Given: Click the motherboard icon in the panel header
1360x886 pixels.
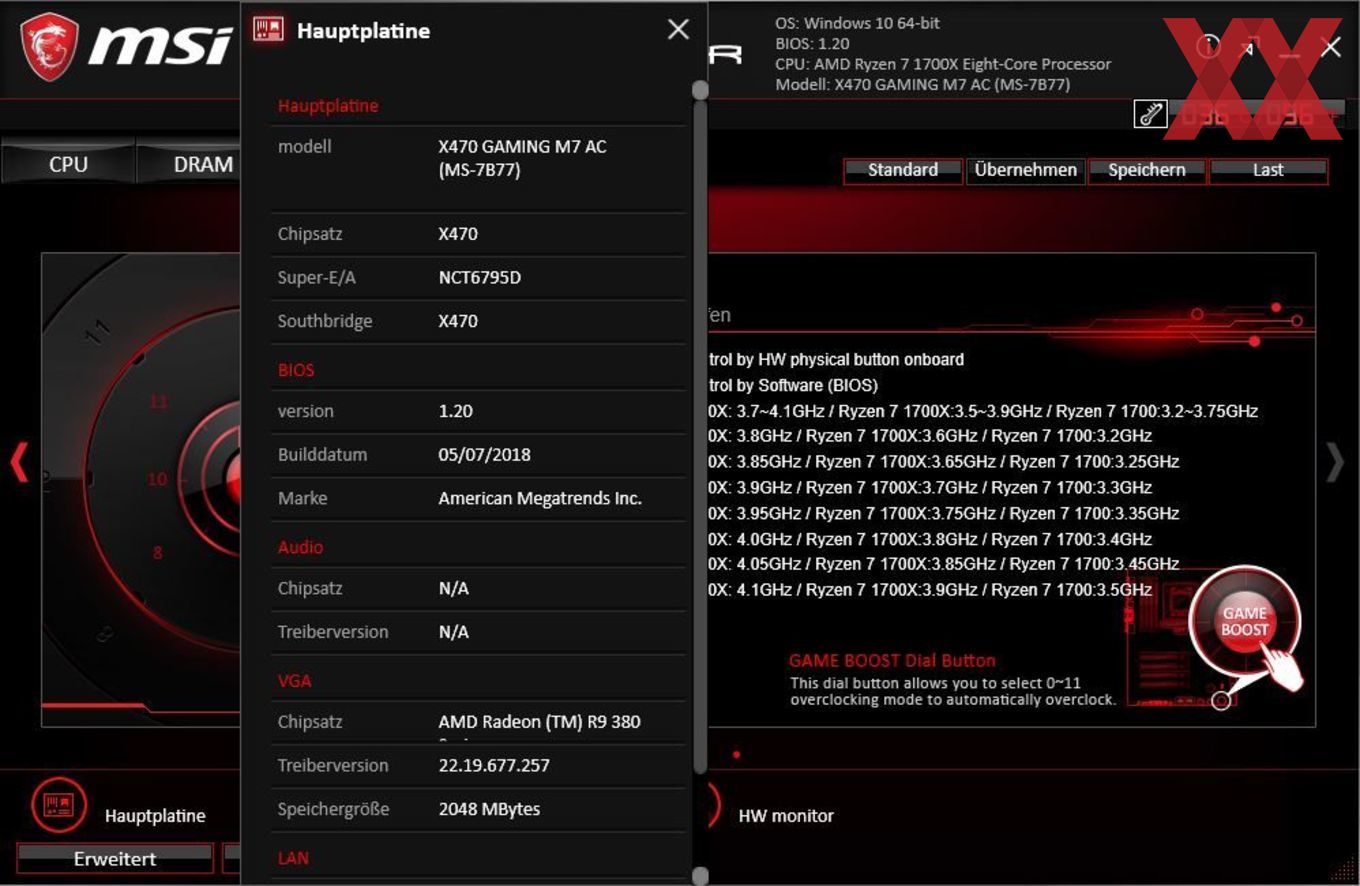Looking at the screenshot, I should (x=268, y=30).
